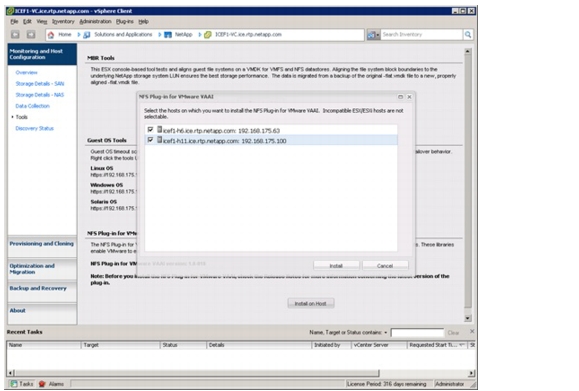Sort tasks by Target column
Screen dimensions: 579x391
120,345
